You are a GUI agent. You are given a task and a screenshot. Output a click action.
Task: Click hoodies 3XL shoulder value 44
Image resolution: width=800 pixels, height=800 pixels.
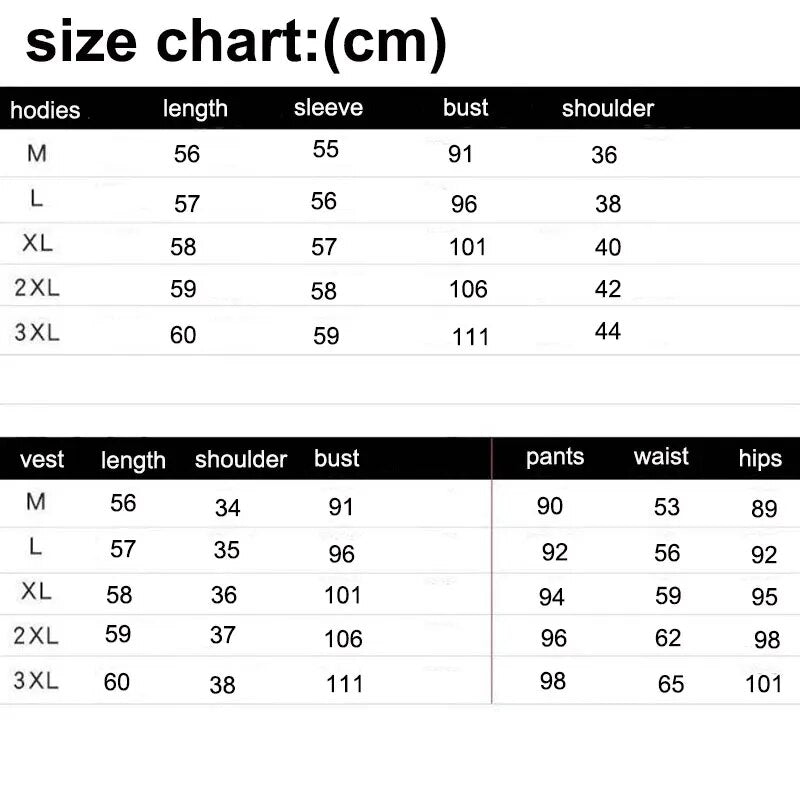608,331
